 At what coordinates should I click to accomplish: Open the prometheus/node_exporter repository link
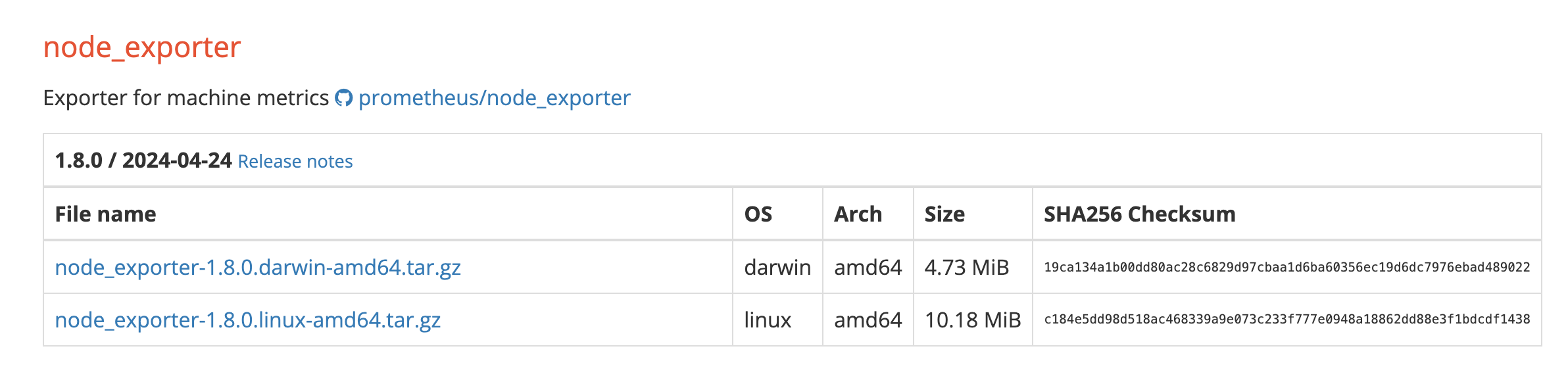(494, 98)
